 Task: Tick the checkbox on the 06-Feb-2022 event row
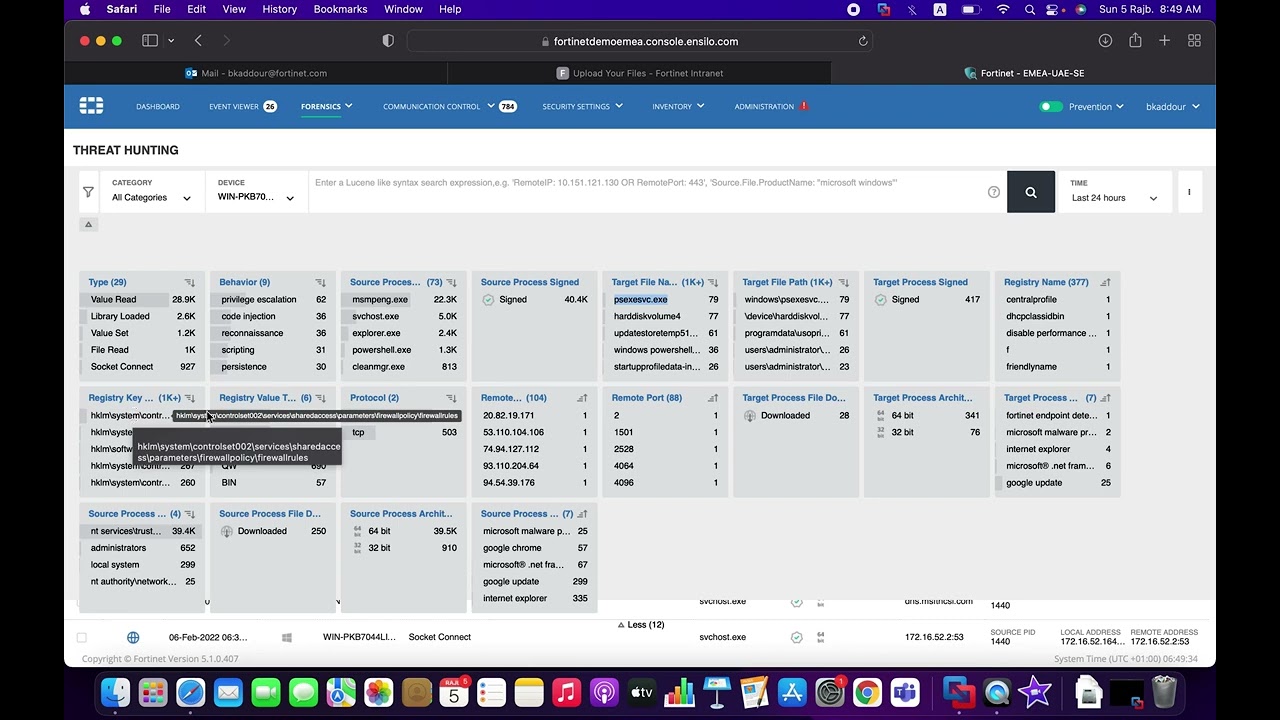click(x=82, y=637)
